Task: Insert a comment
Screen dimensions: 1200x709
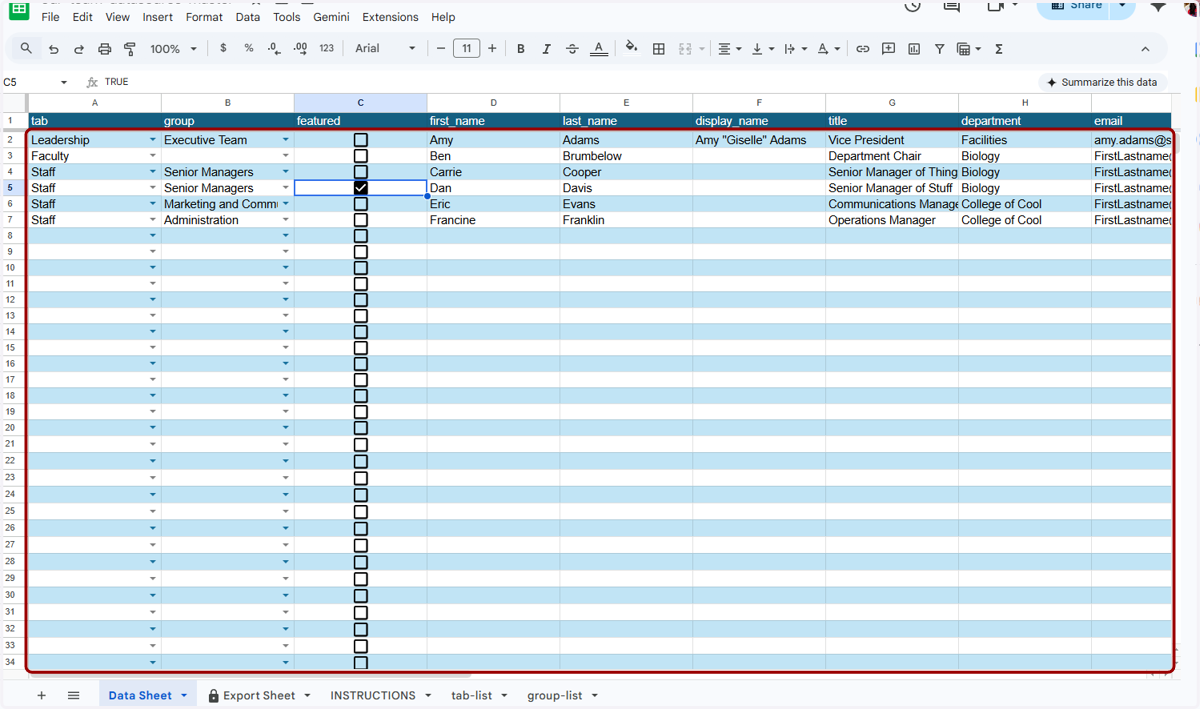Action: tap(888, 48)
